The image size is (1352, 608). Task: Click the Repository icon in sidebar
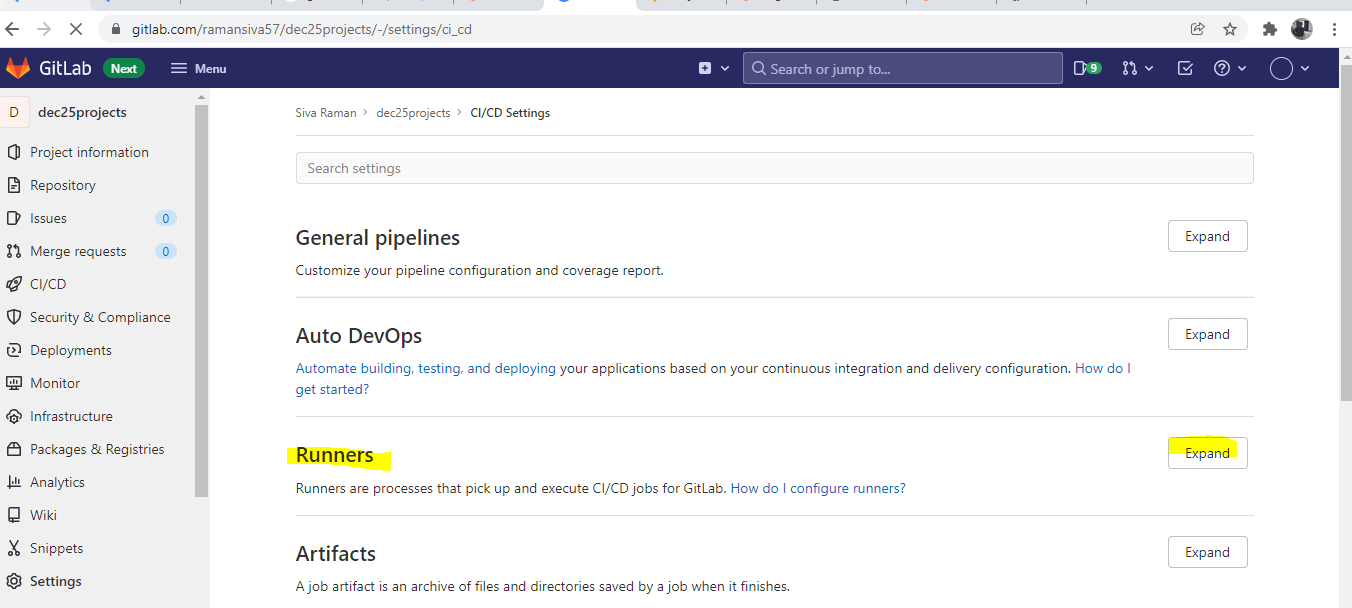click(14, 185)
